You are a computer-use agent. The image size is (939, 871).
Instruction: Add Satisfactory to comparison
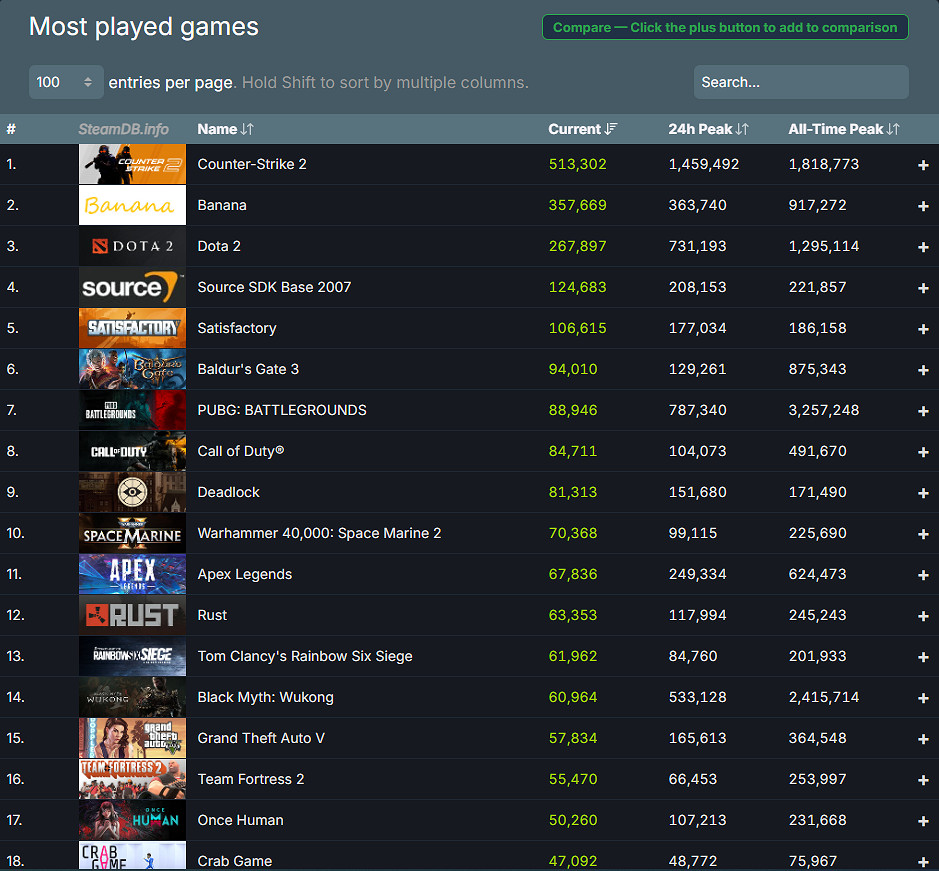pos(923,328)
